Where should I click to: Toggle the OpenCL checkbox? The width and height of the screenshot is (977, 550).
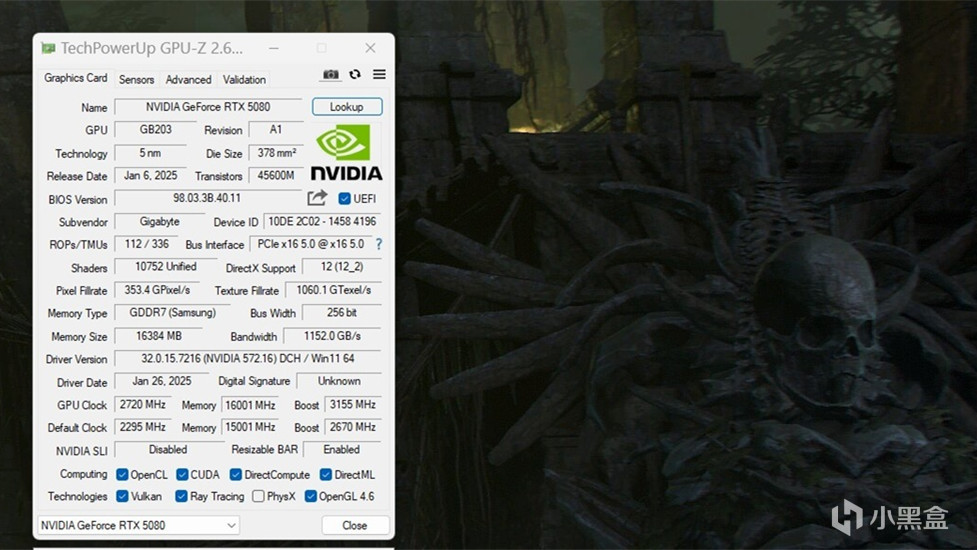tap(122, 475)
